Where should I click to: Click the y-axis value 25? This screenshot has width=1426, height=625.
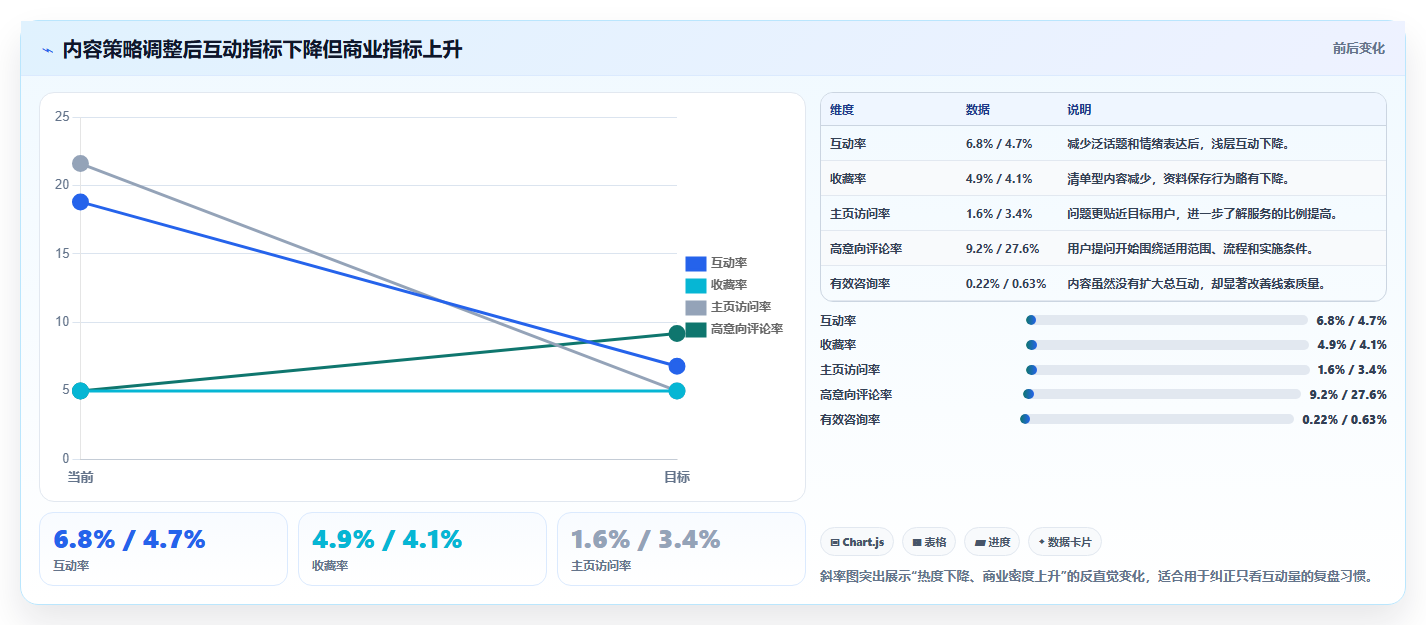click(x=62, y=117)
